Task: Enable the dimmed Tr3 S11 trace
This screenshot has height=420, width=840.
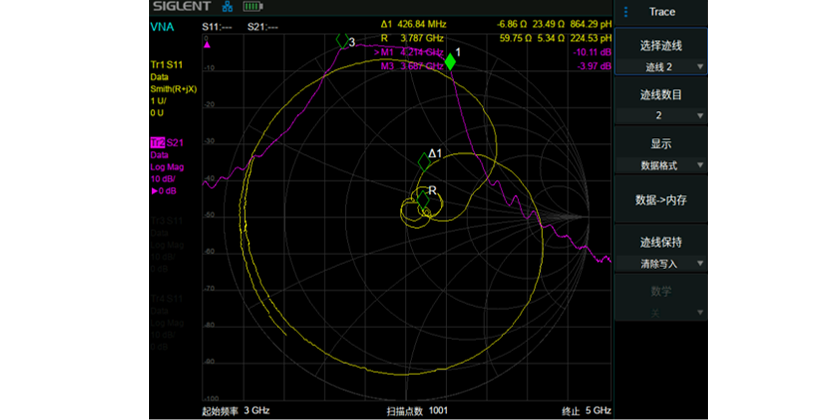Action: point(167,221)
